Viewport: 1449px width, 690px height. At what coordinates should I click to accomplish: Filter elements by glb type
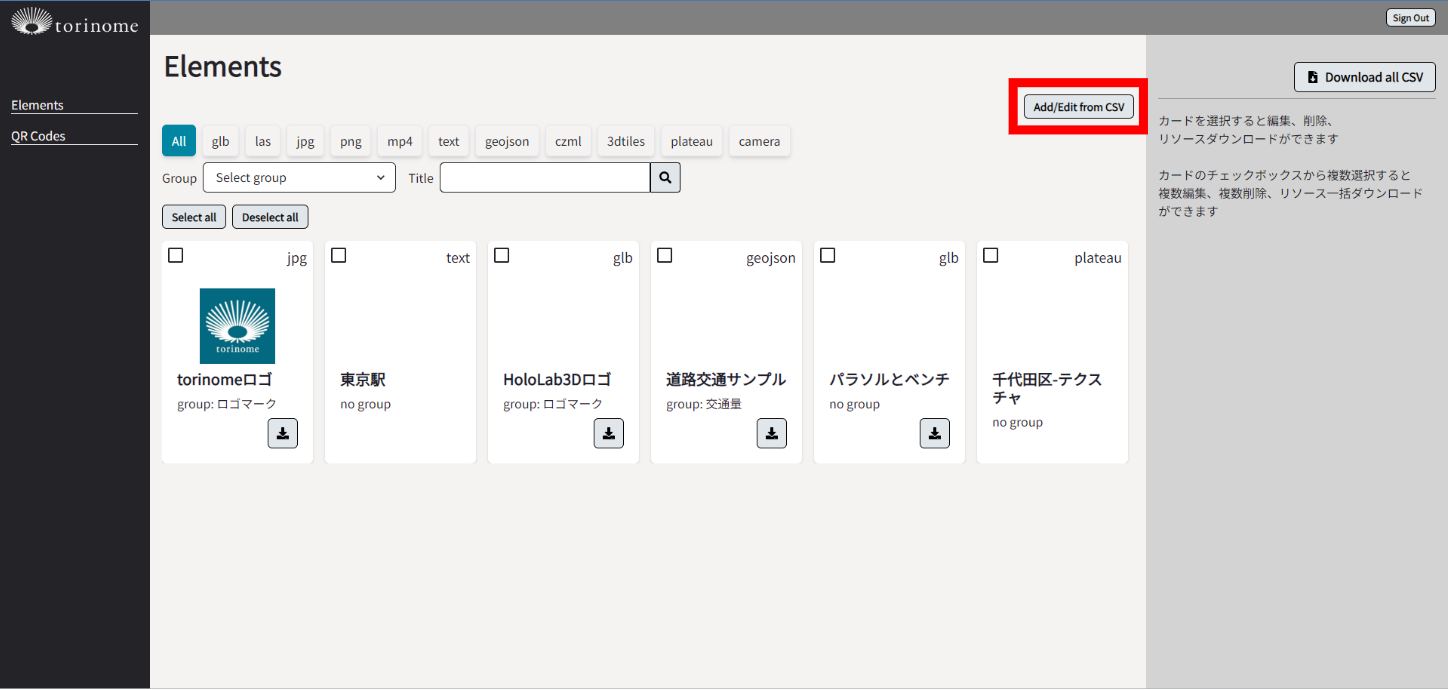coord(220,141)
